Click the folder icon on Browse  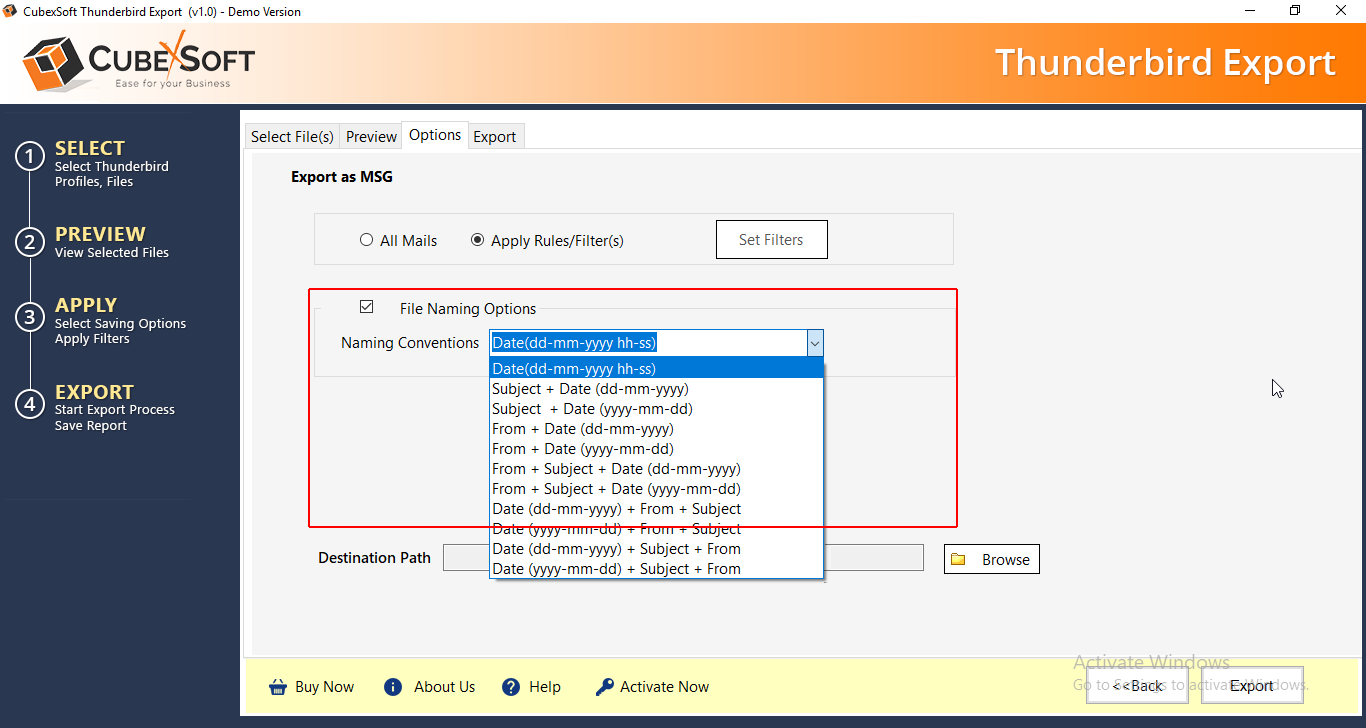(x=958, y=560)
